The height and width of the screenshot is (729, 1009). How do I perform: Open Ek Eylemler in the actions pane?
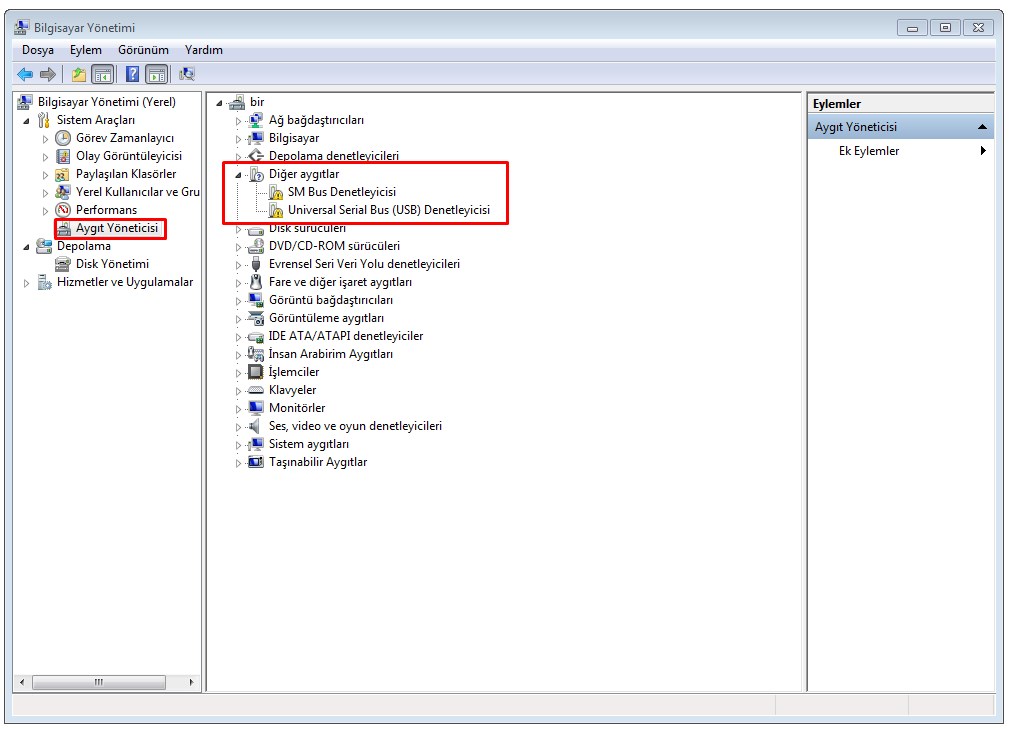click(x=868, y=151)
